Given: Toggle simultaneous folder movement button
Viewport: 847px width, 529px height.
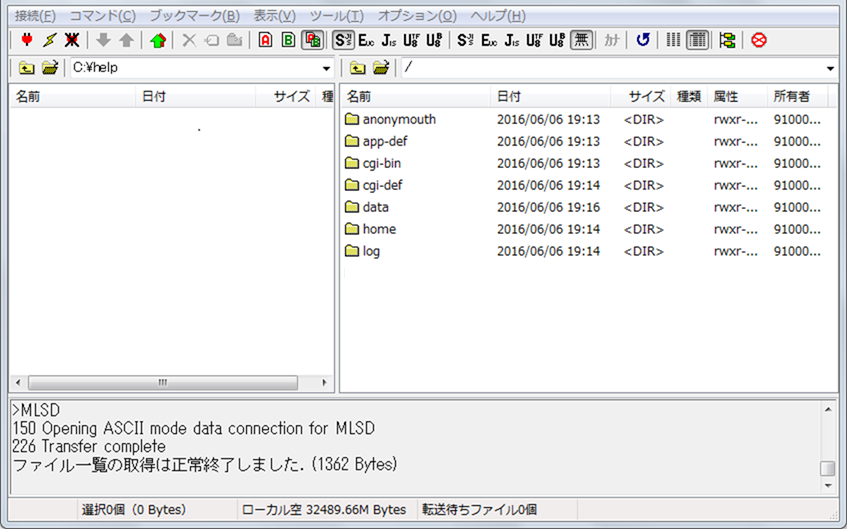Looking at the screenshot, I should [728, 40].
